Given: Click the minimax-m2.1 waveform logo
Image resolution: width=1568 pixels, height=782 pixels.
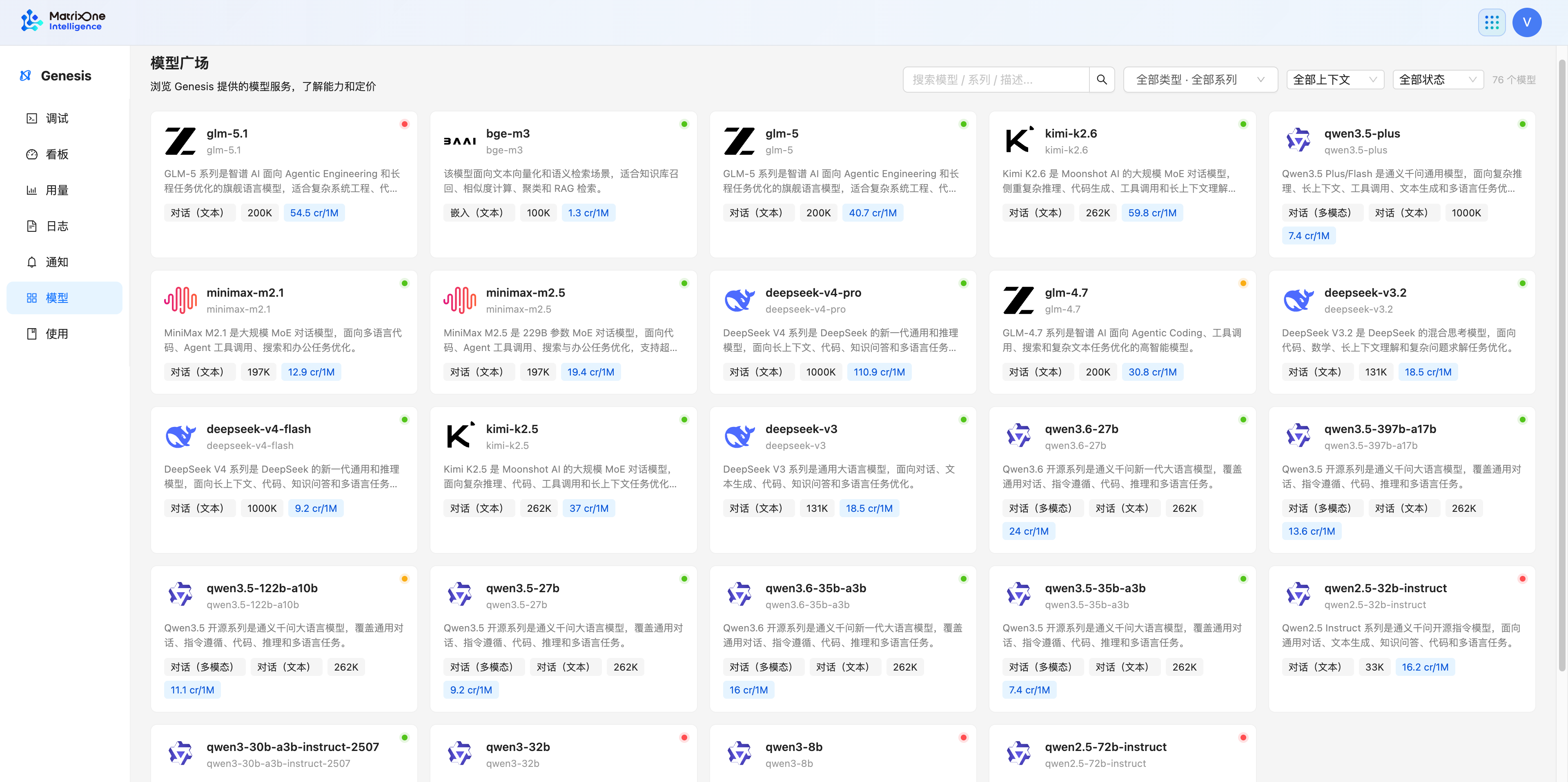Looking at the screenshot, I should [180, 300].
